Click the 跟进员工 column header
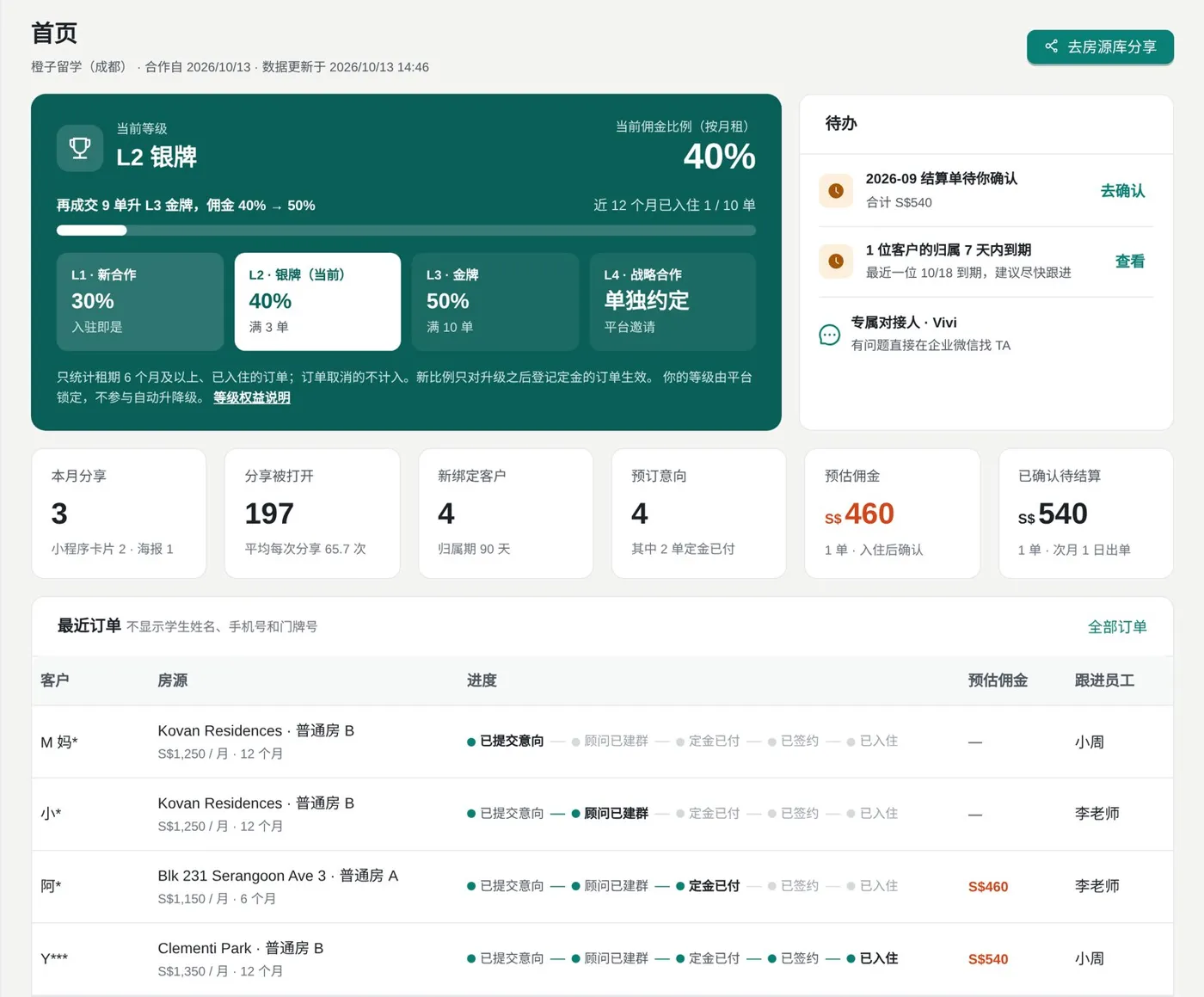Image resolution: width=1204 pixels, height=997 pixels. (1104, 680)
